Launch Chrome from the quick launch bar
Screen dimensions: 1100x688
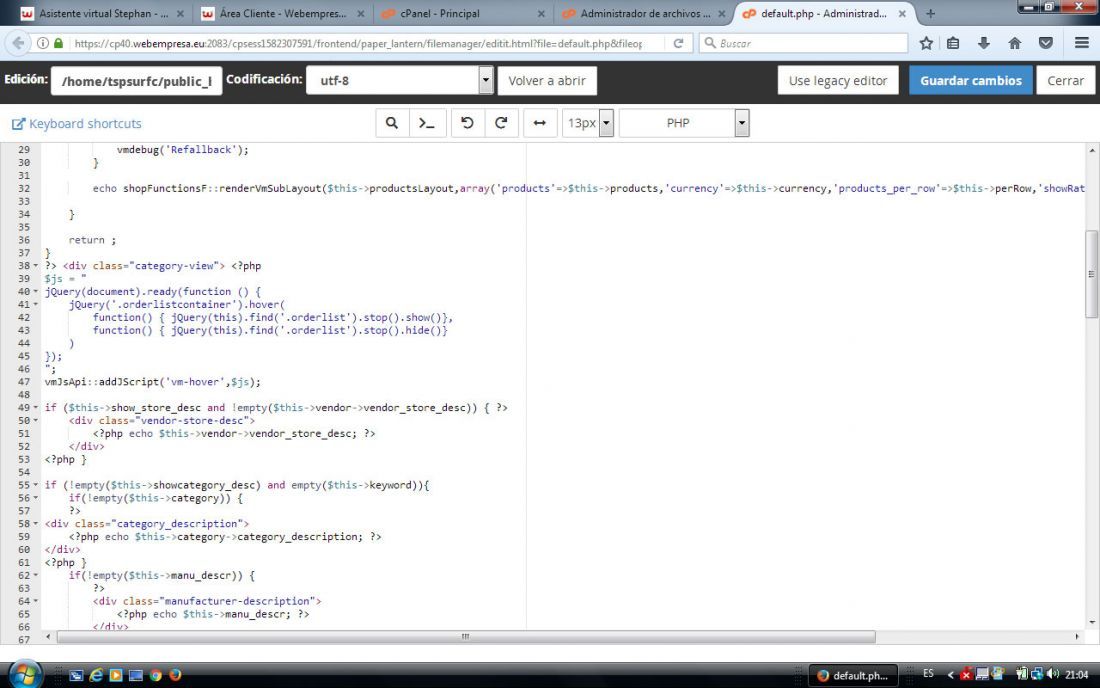click(156, 675)
